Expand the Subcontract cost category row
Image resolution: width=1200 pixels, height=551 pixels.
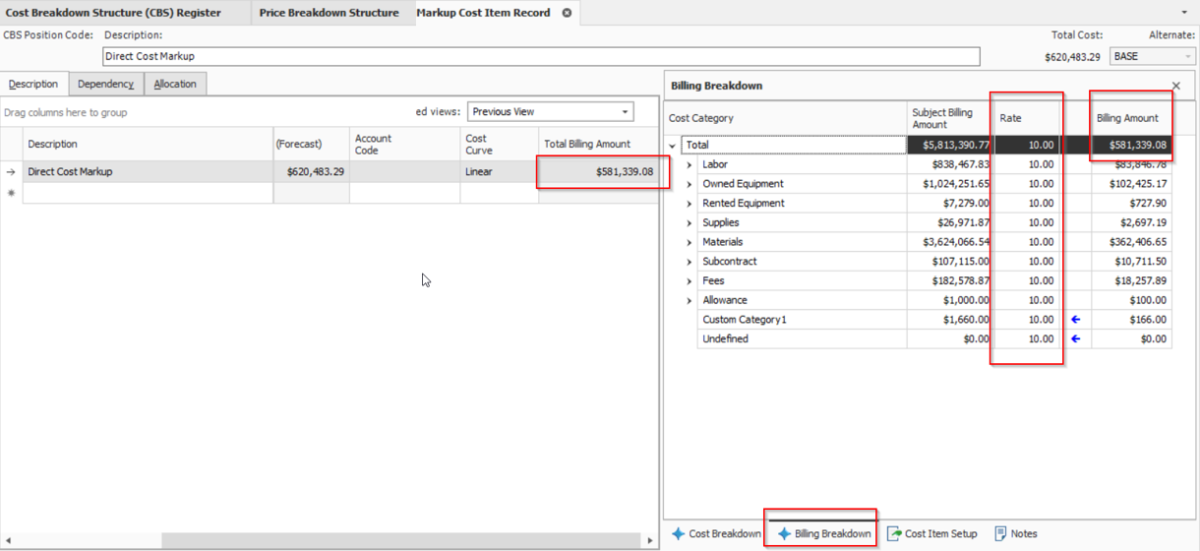(x=689, y=262)
